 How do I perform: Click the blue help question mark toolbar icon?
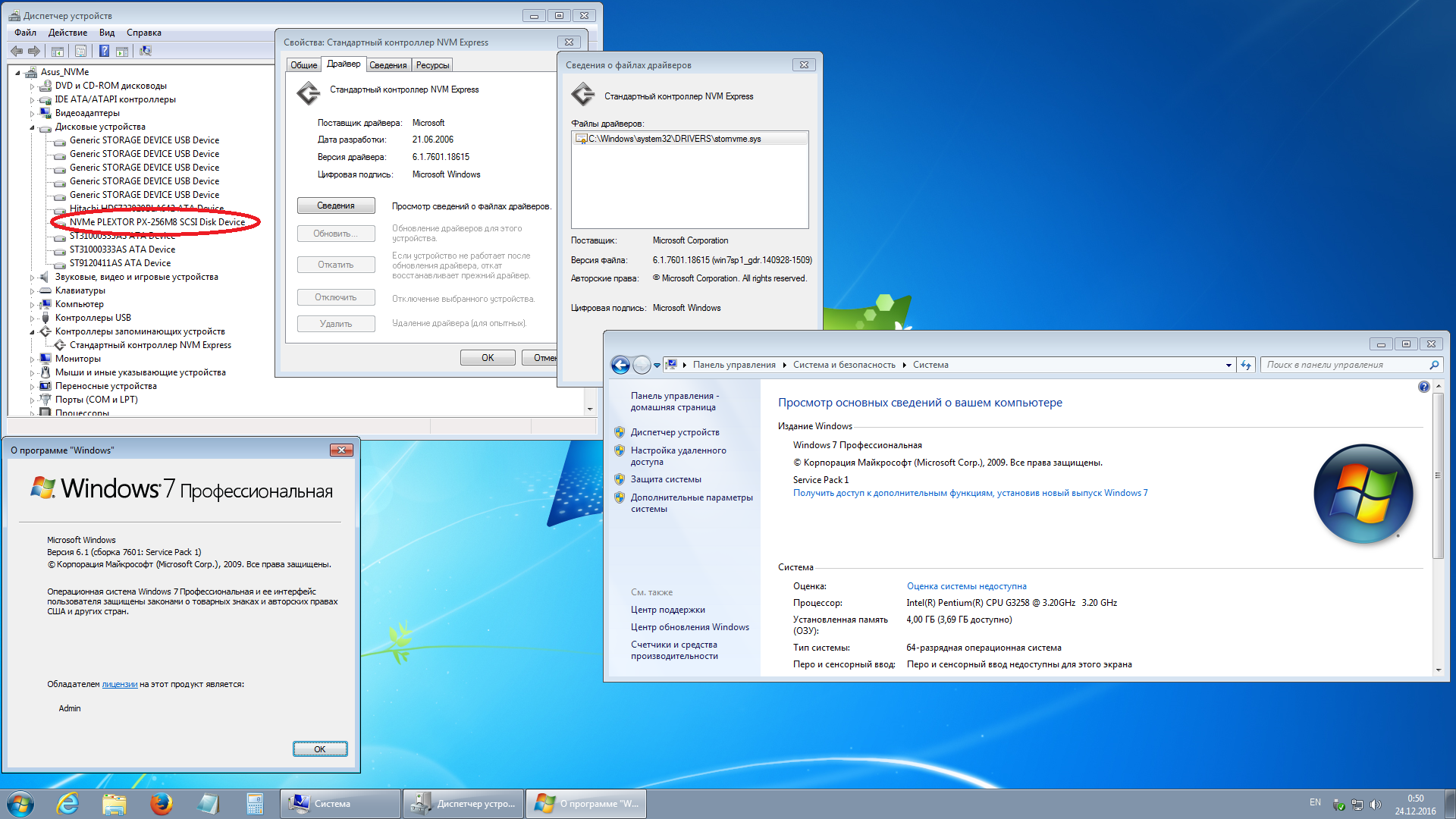coord(104,51)
